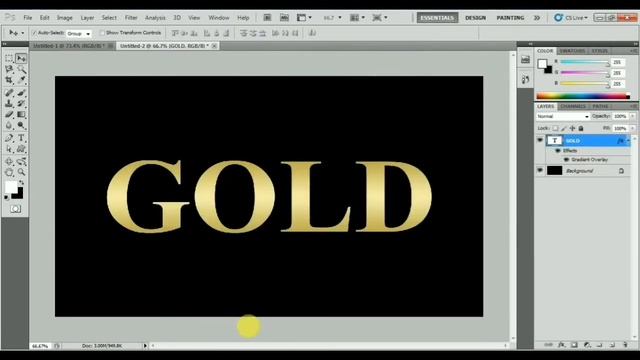Hide the GOLD layer Effects

tap(558, 151)
